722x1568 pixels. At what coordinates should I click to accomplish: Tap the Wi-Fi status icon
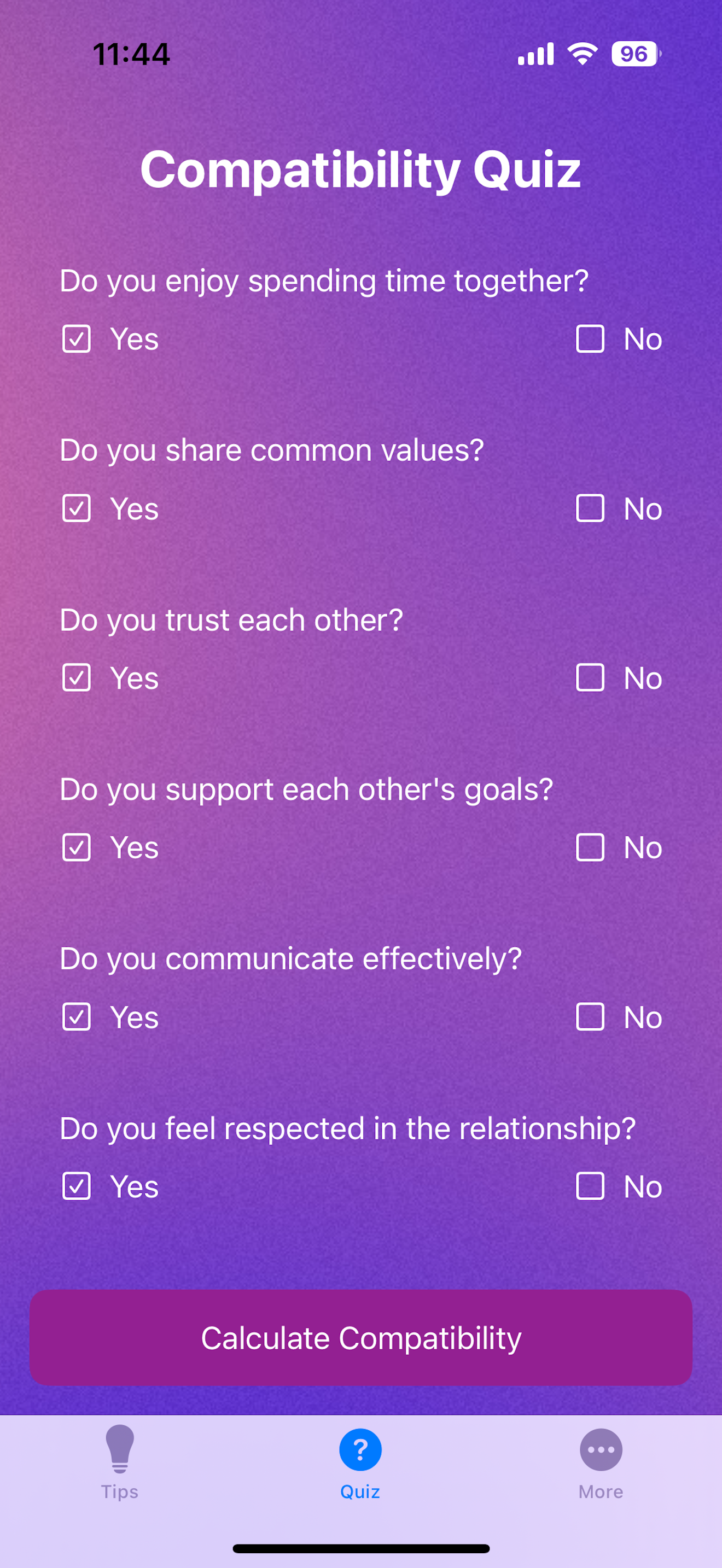click(583, 54)
